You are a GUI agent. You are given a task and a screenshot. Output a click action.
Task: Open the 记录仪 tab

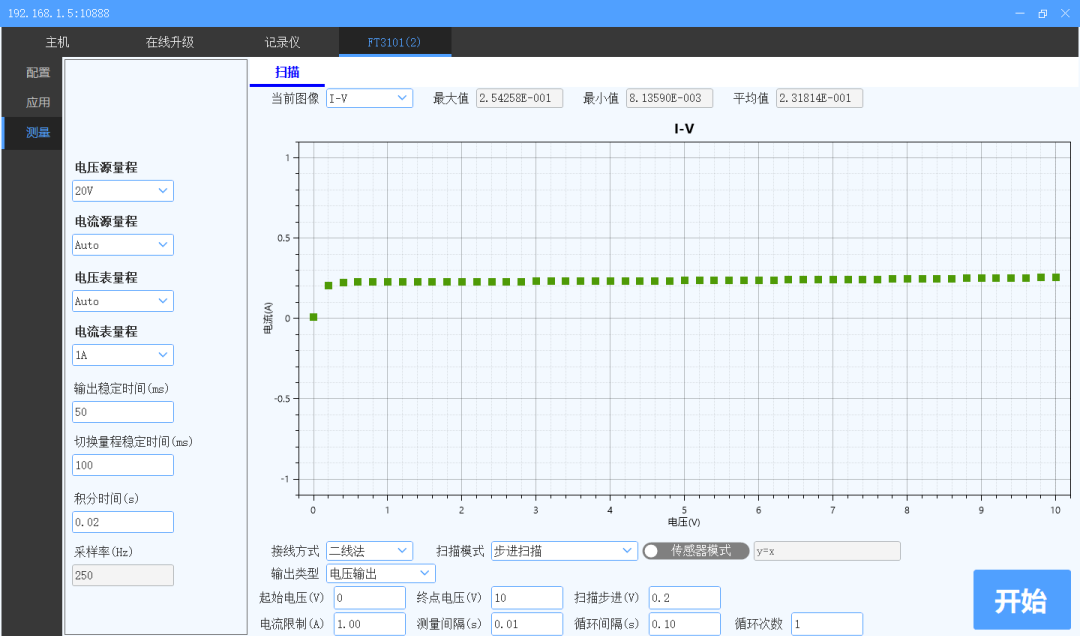tap(282, 42)
